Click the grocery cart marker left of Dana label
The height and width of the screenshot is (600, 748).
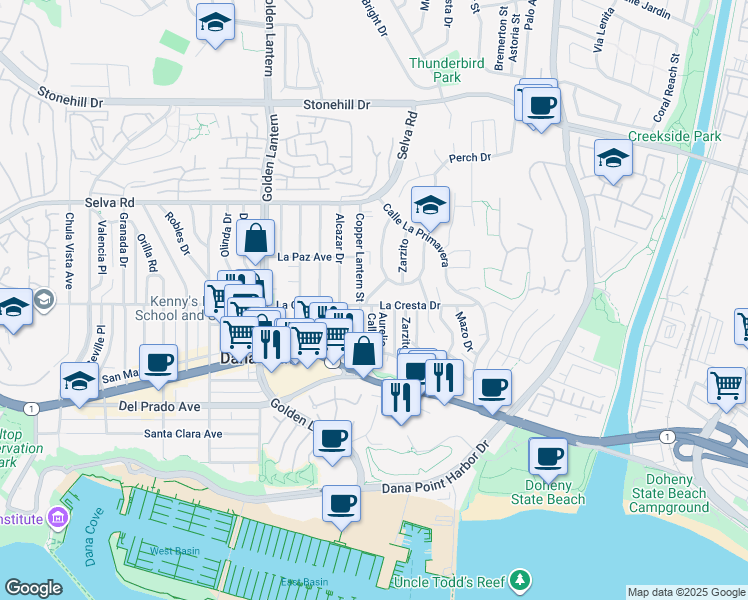point(240,336)
